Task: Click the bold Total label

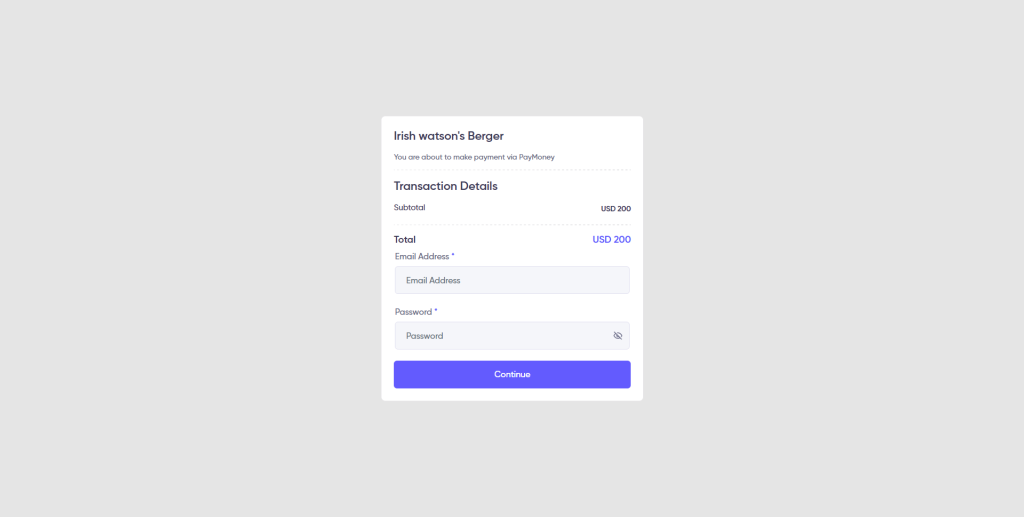Action: (405, 240)
